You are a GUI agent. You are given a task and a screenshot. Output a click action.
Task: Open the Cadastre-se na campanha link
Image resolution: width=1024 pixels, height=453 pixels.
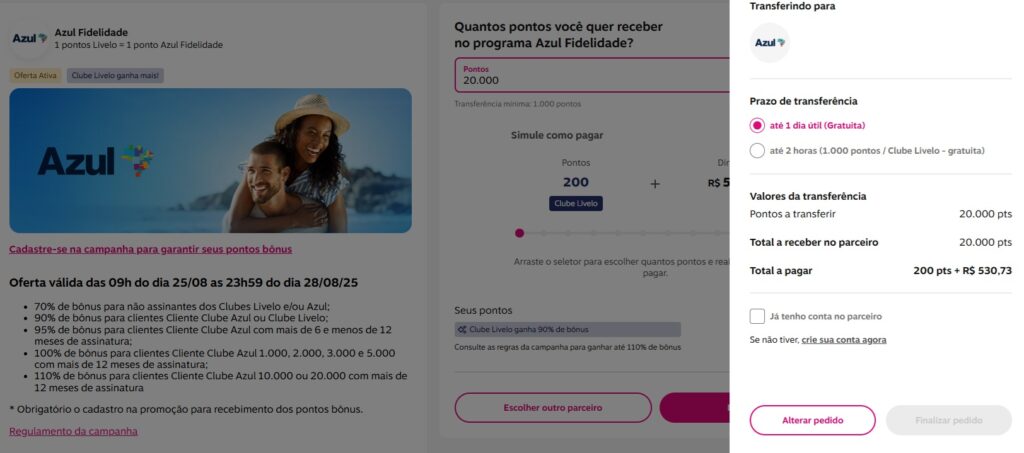(x=150, y=249)
